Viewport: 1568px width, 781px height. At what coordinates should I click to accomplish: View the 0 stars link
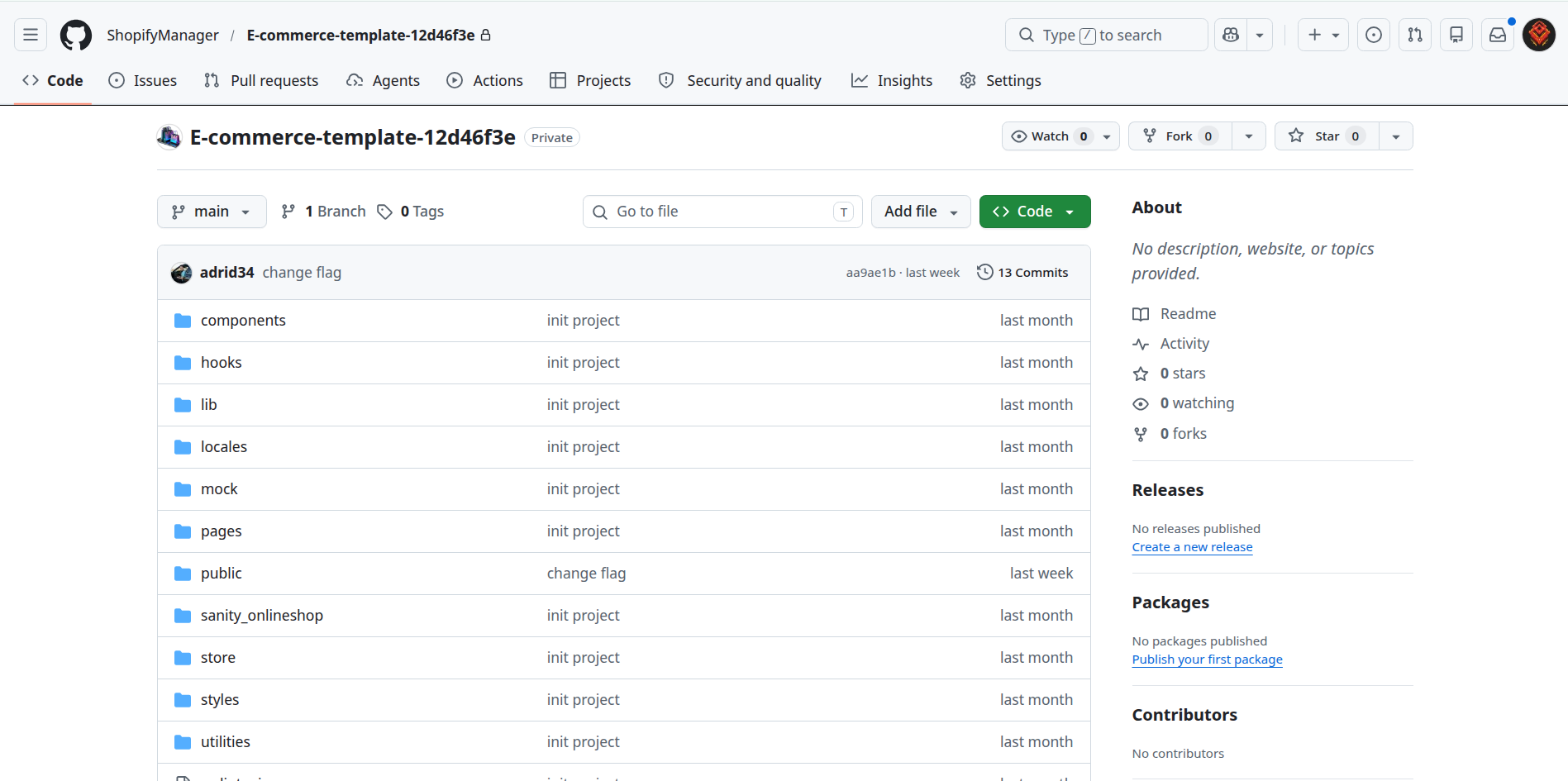[1170, 374]
